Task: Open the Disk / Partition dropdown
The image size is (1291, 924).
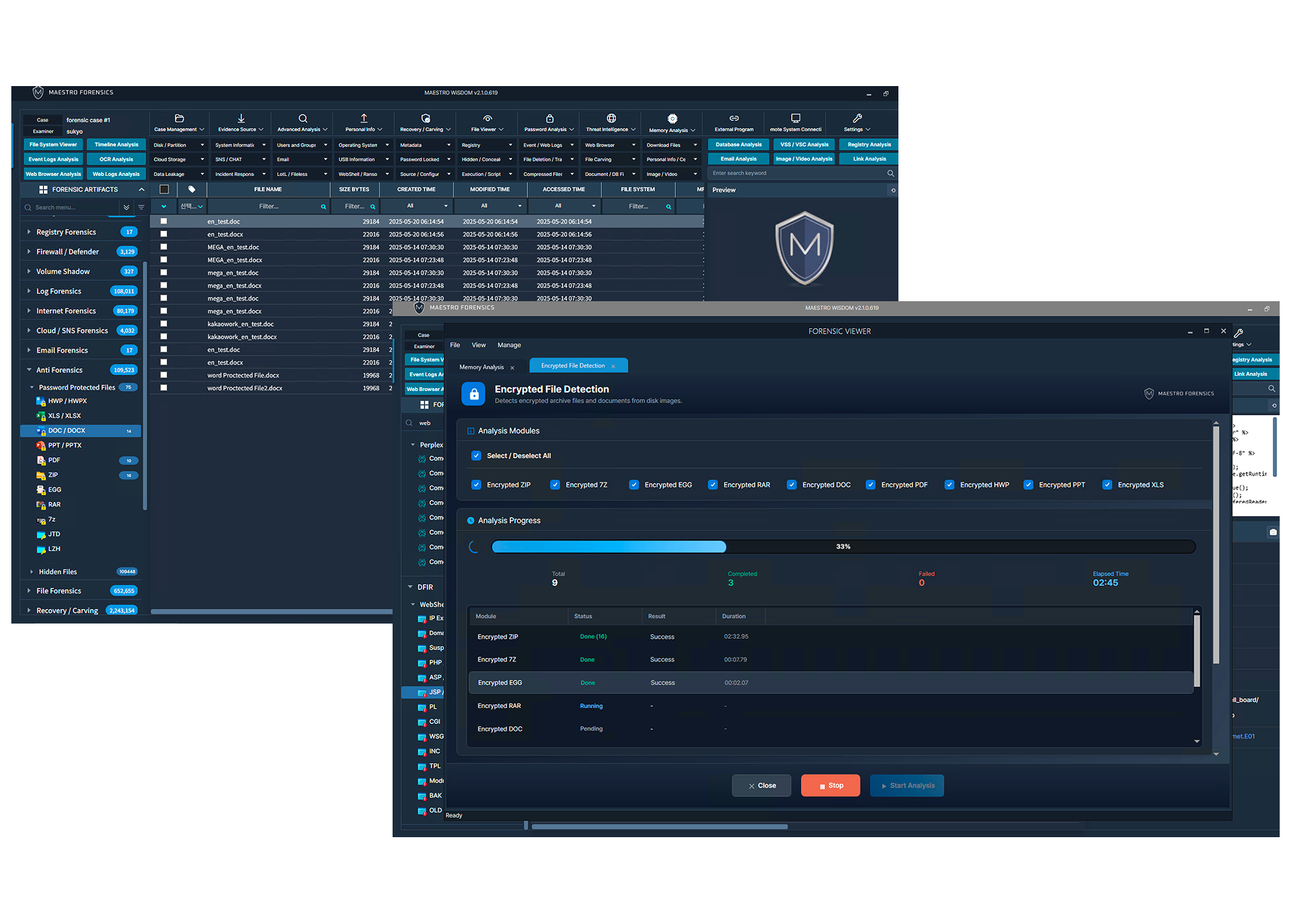Action: point(179,145)
